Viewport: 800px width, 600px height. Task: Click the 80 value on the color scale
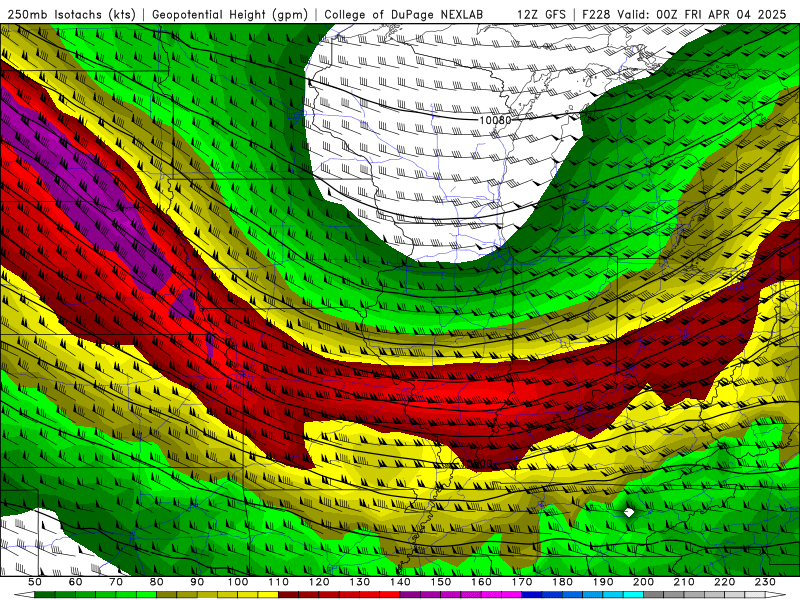(x=157, y=582)
